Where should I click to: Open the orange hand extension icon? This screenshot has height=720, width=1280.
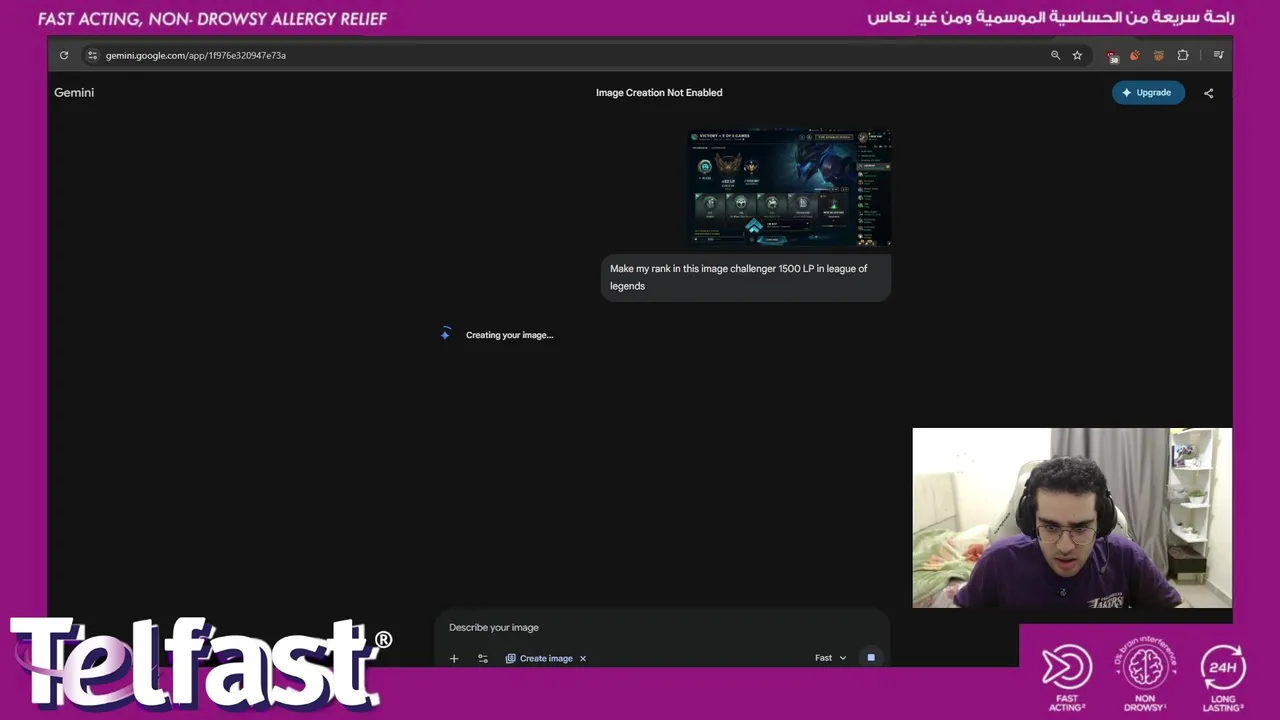pyautogui.click(x=1135, y=55)
